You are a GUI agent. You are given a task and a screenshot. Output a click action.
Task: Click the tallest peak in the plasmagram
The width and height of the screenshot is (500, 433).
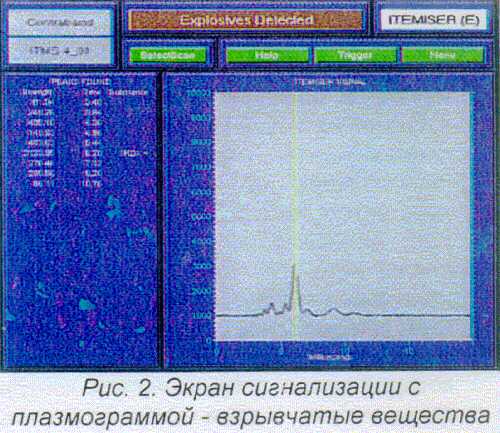[294, 267]
